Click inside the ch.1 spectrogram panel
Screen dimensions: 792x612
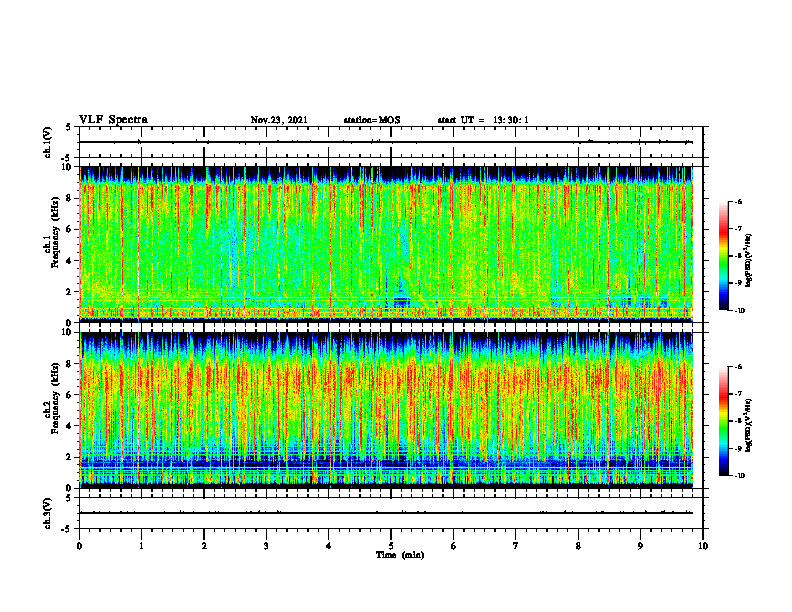(x=386, y=244)
